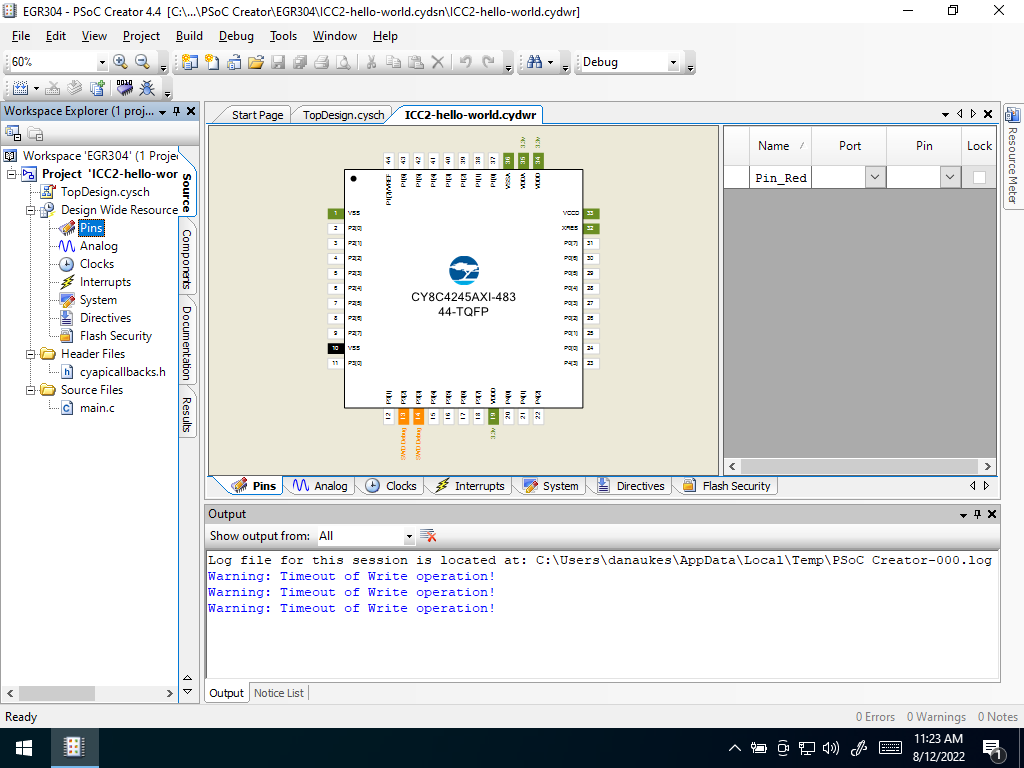Click the Clean project toolbar icon

tap(53, 88)
